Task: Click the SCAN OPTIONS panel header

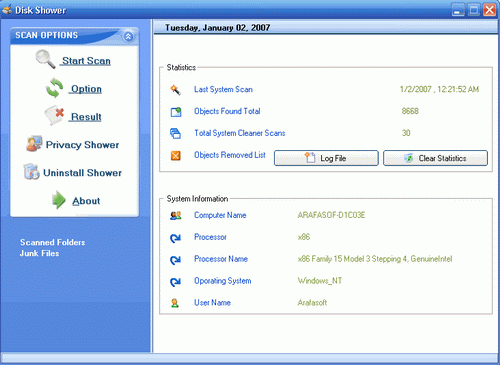Action: [x=74, y=36]
